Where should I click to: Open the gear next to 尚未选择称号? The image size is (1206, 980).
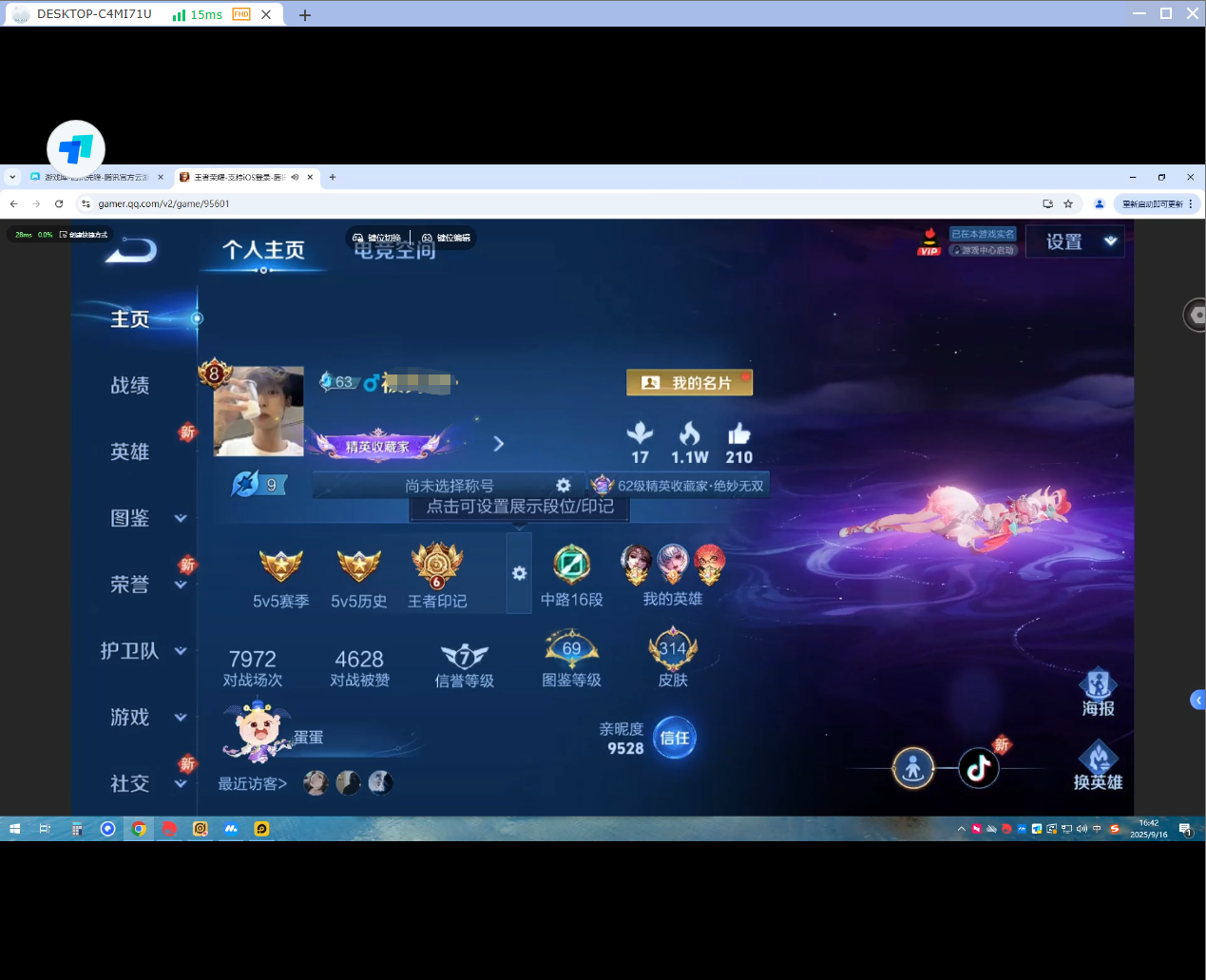point(564,485)
